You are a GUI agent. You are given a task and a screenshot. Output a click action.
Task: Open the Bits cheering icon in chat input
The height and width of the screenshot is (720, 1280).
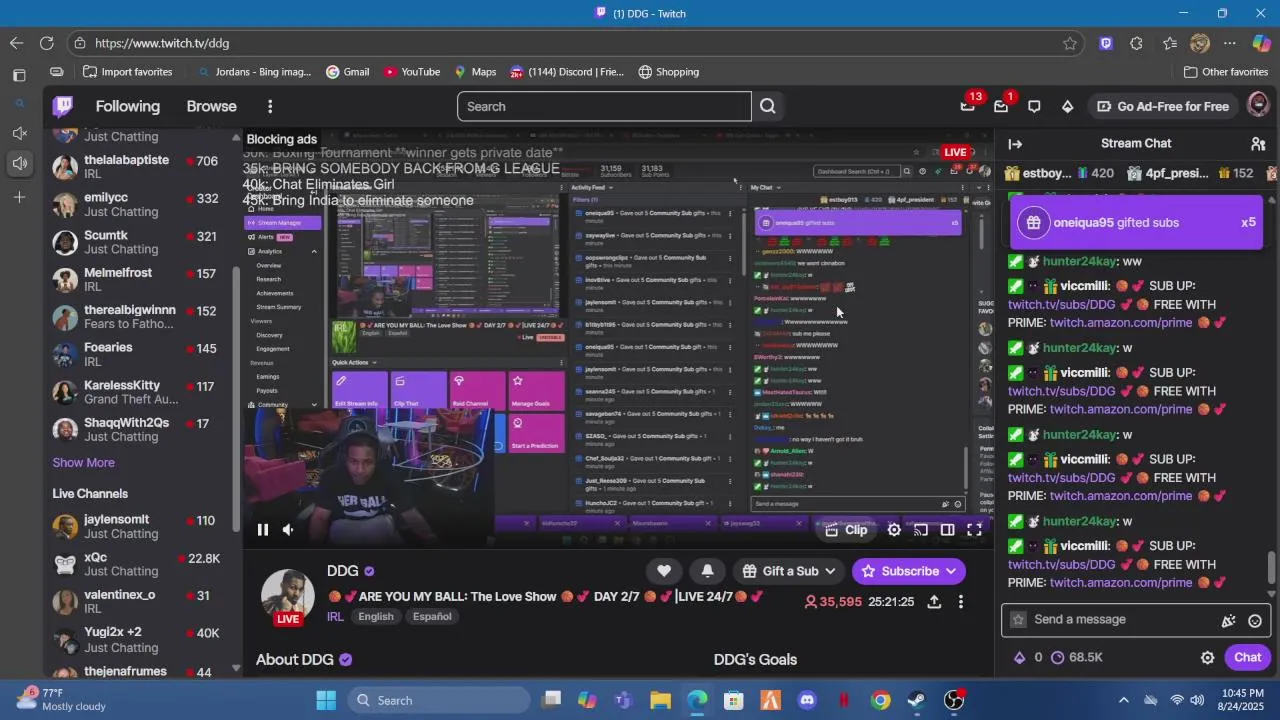(x=1228, y=620)
